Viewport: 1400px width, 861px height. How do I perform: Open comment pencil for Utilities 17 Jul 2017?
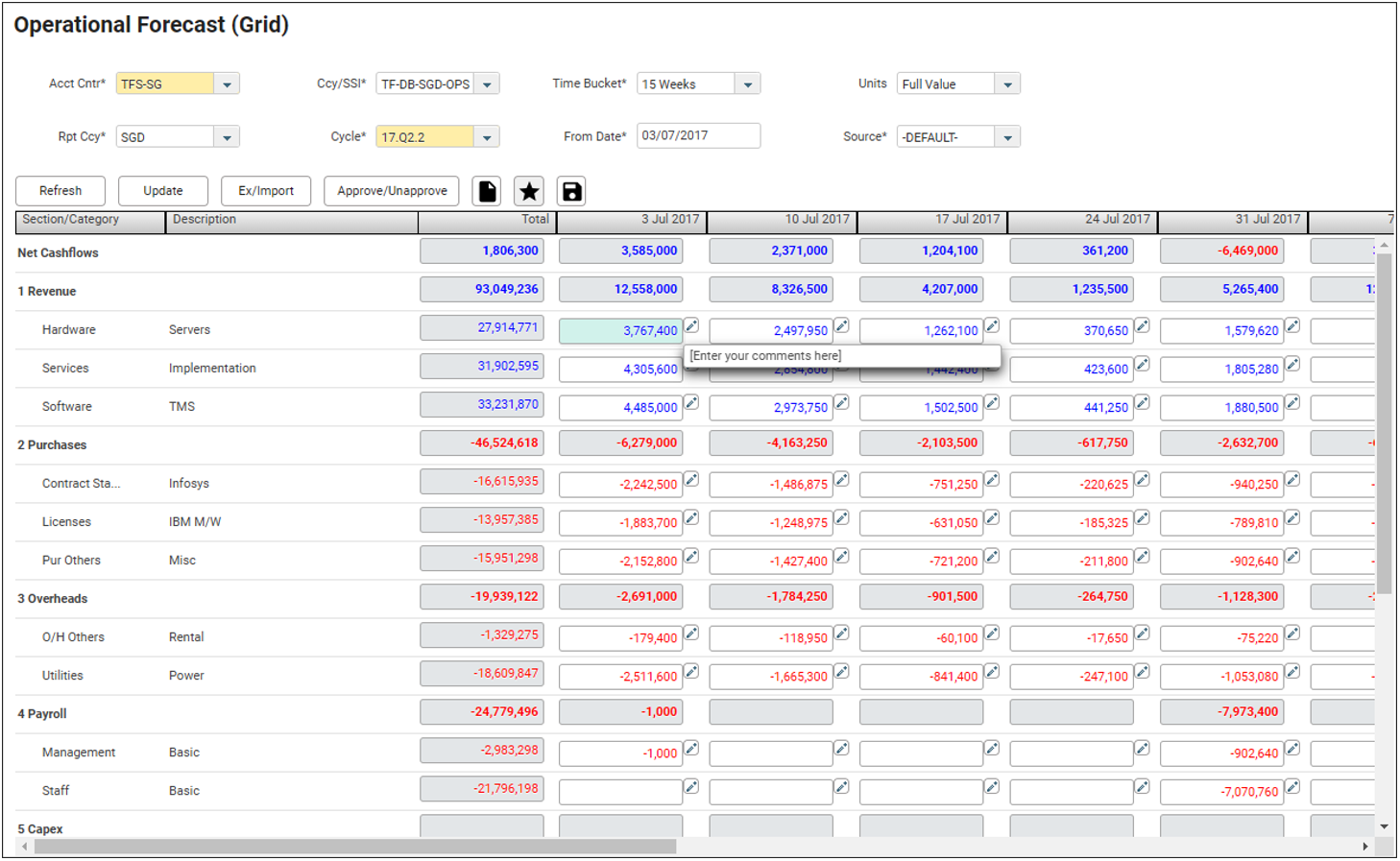point(992,672)
